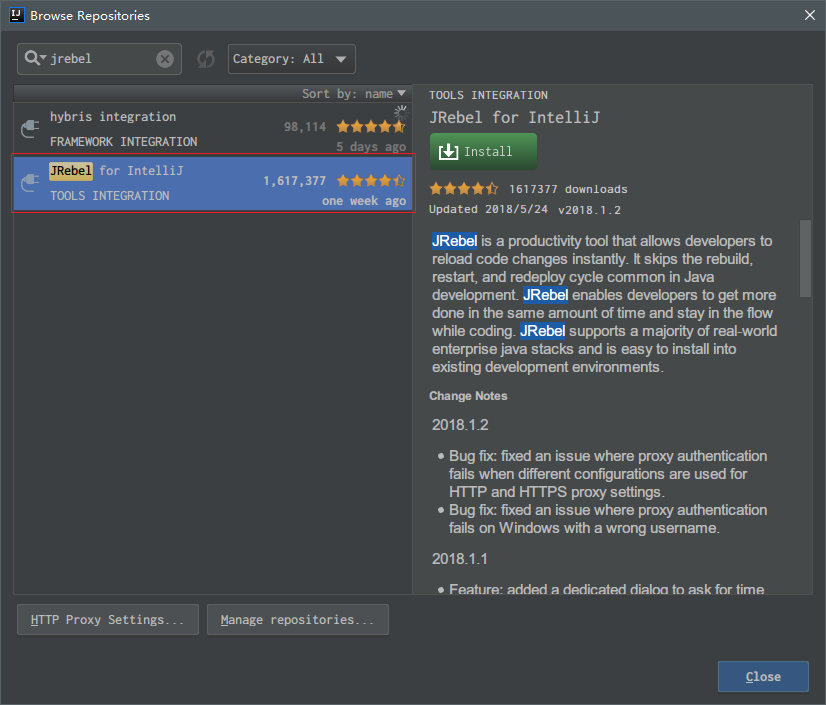
Task: Click the Close button at bottom
Action: [x=763, y=677]
